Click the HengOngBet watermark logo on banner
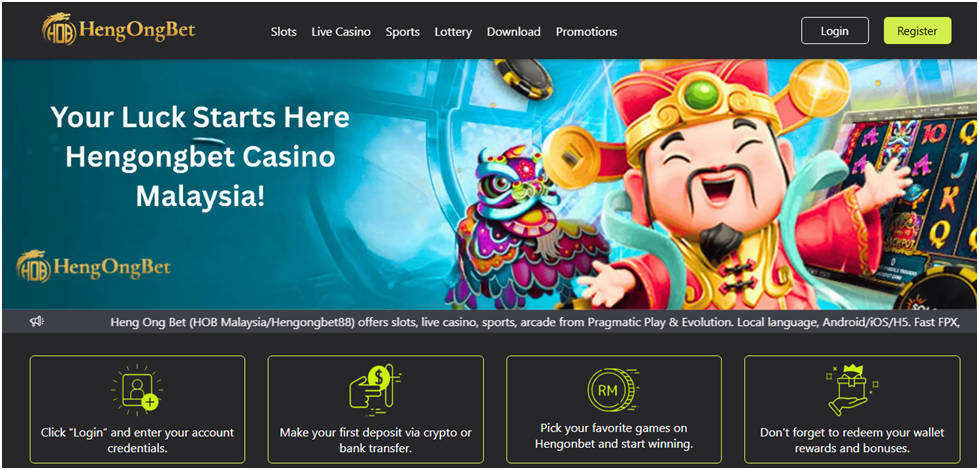Viewport: 979px width, 470px height. 94,267
